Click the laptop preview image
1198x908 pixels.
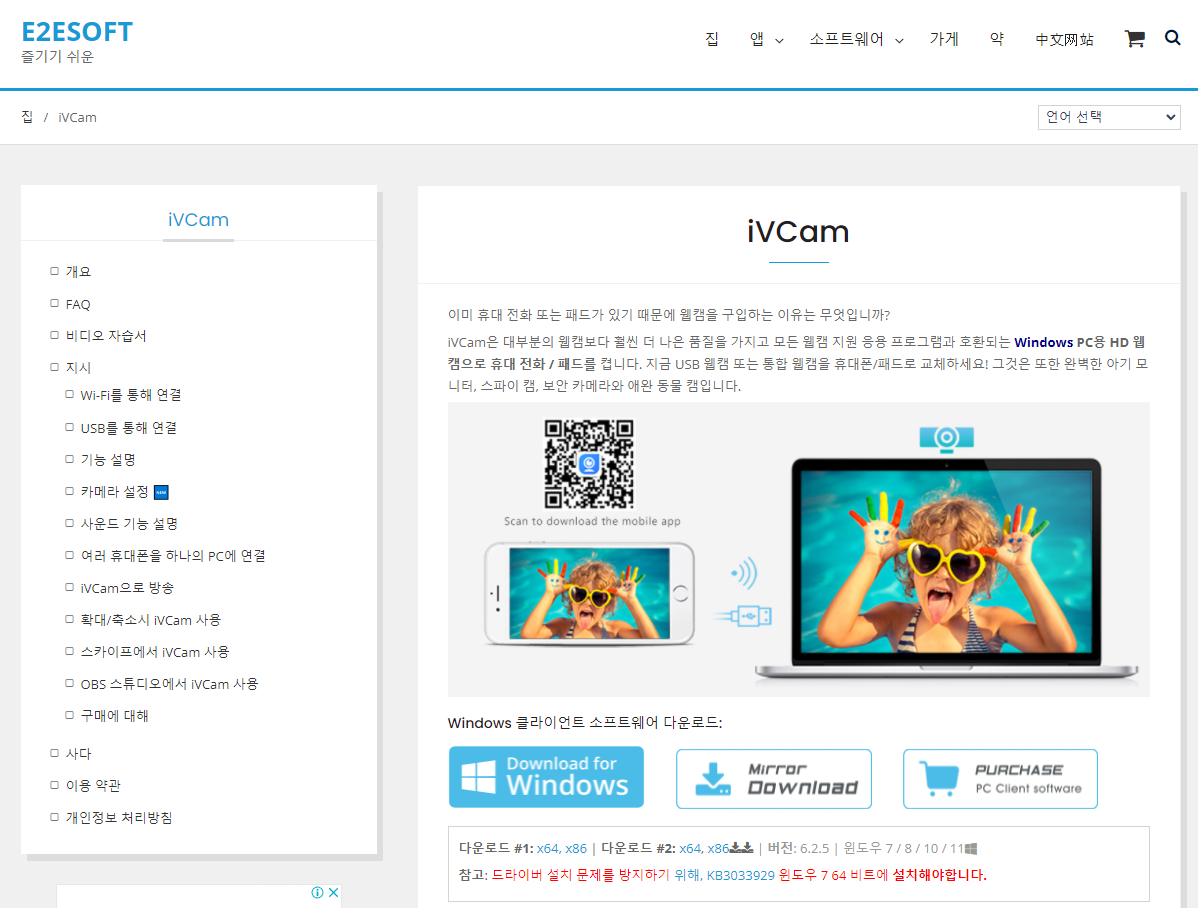(947, 569)
